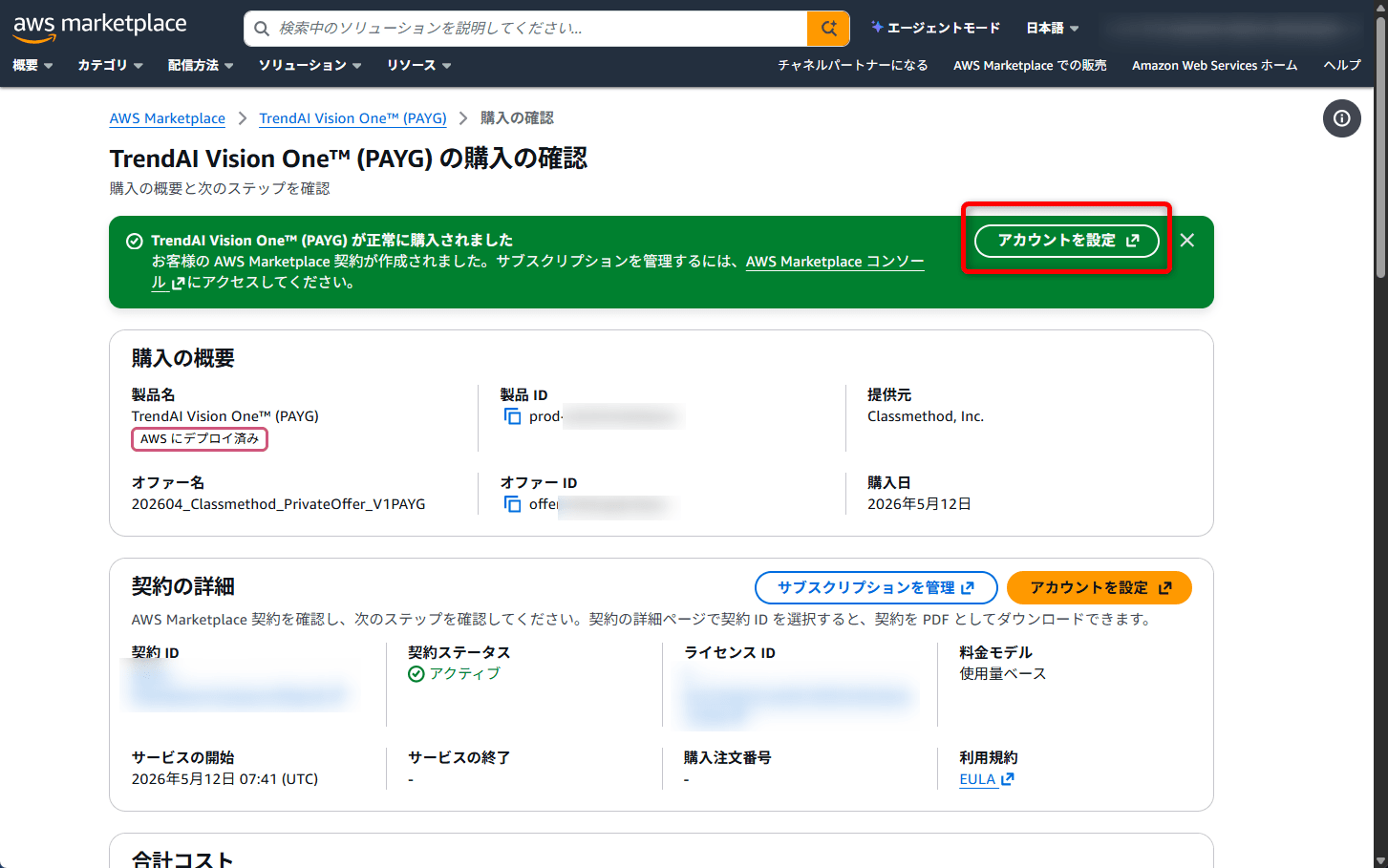The width and height of the screenshot is (1388, 868).
Task: Go to Amazon Web Services ホーム
Action: [x=1215, y=65]
